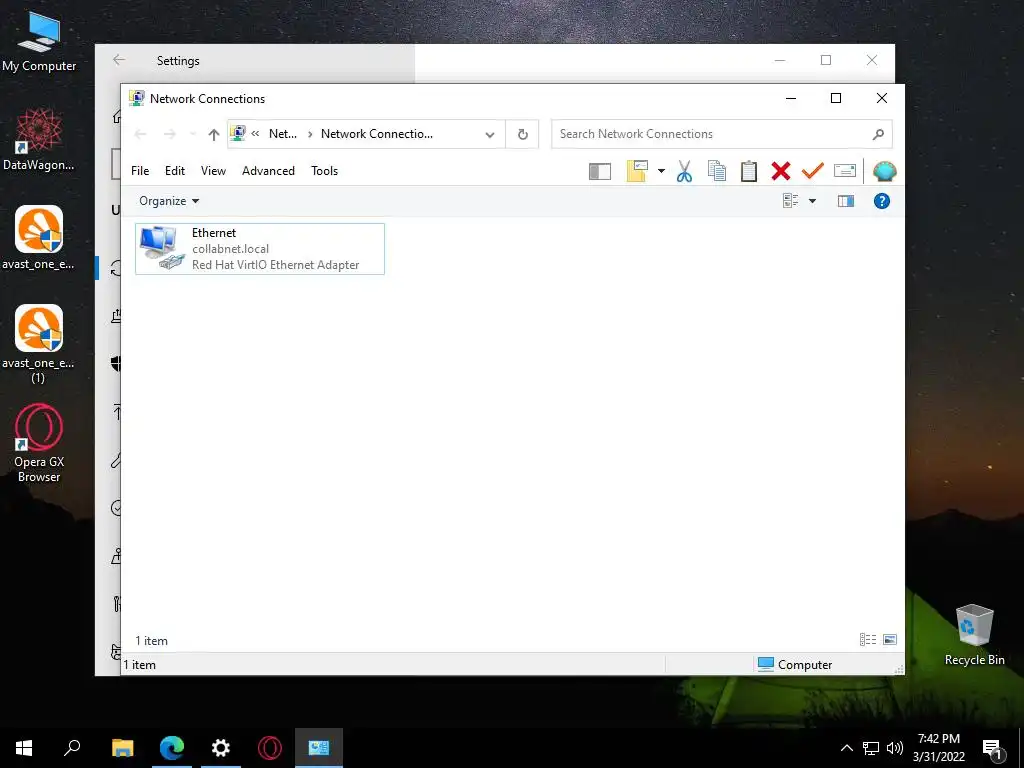
Task: Open File Explorer from the taskbar
Action: point(123,748)
